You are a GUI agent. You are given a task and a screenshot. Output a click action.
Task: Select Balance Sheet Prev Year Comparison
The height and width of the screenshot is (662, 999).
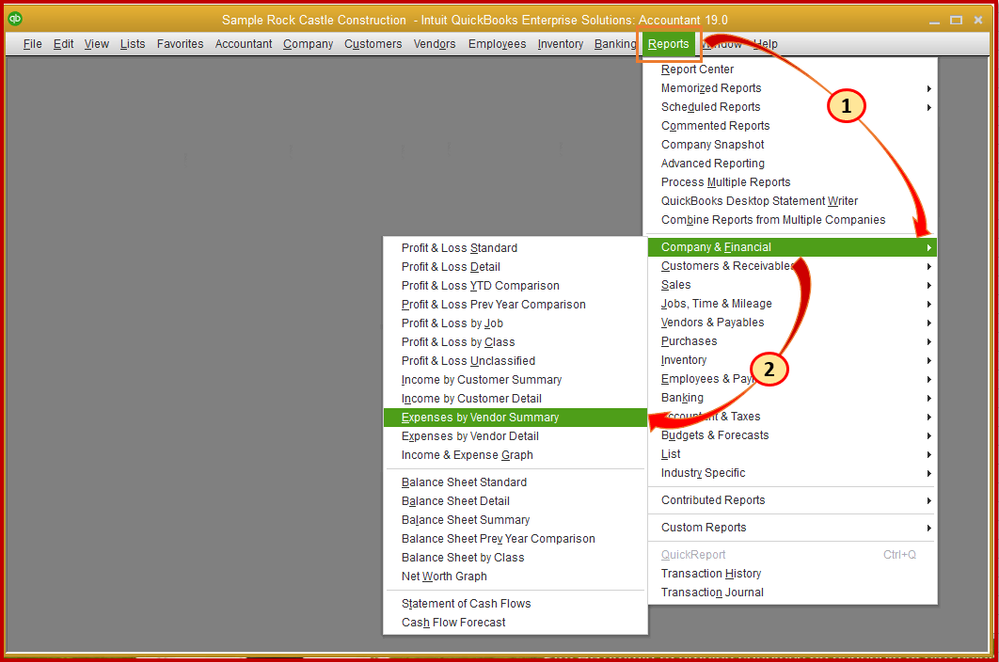point(515,539)
